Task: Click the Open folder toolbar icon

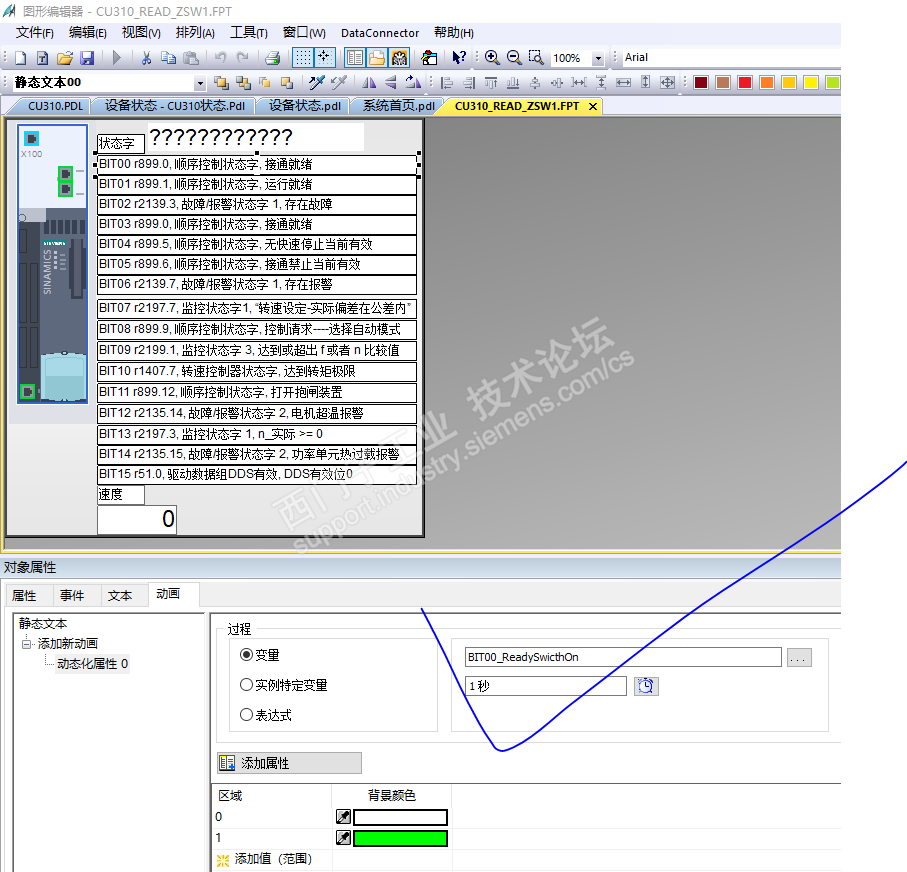Action: pyautogui.click(x=65, y=57)
